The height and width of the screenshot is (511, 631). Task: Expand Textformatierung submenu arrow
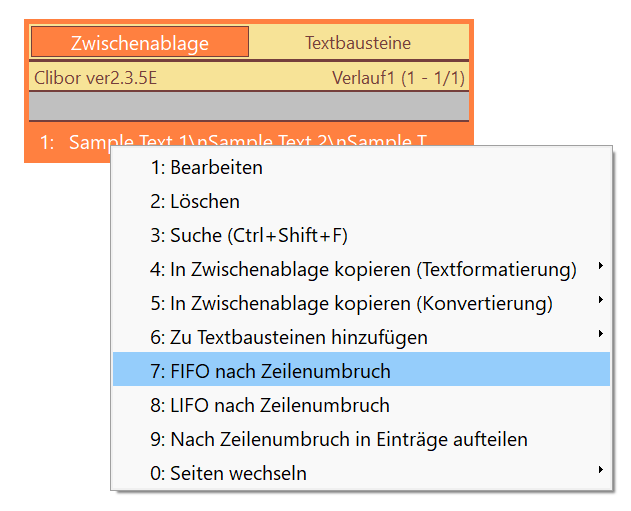600,266
